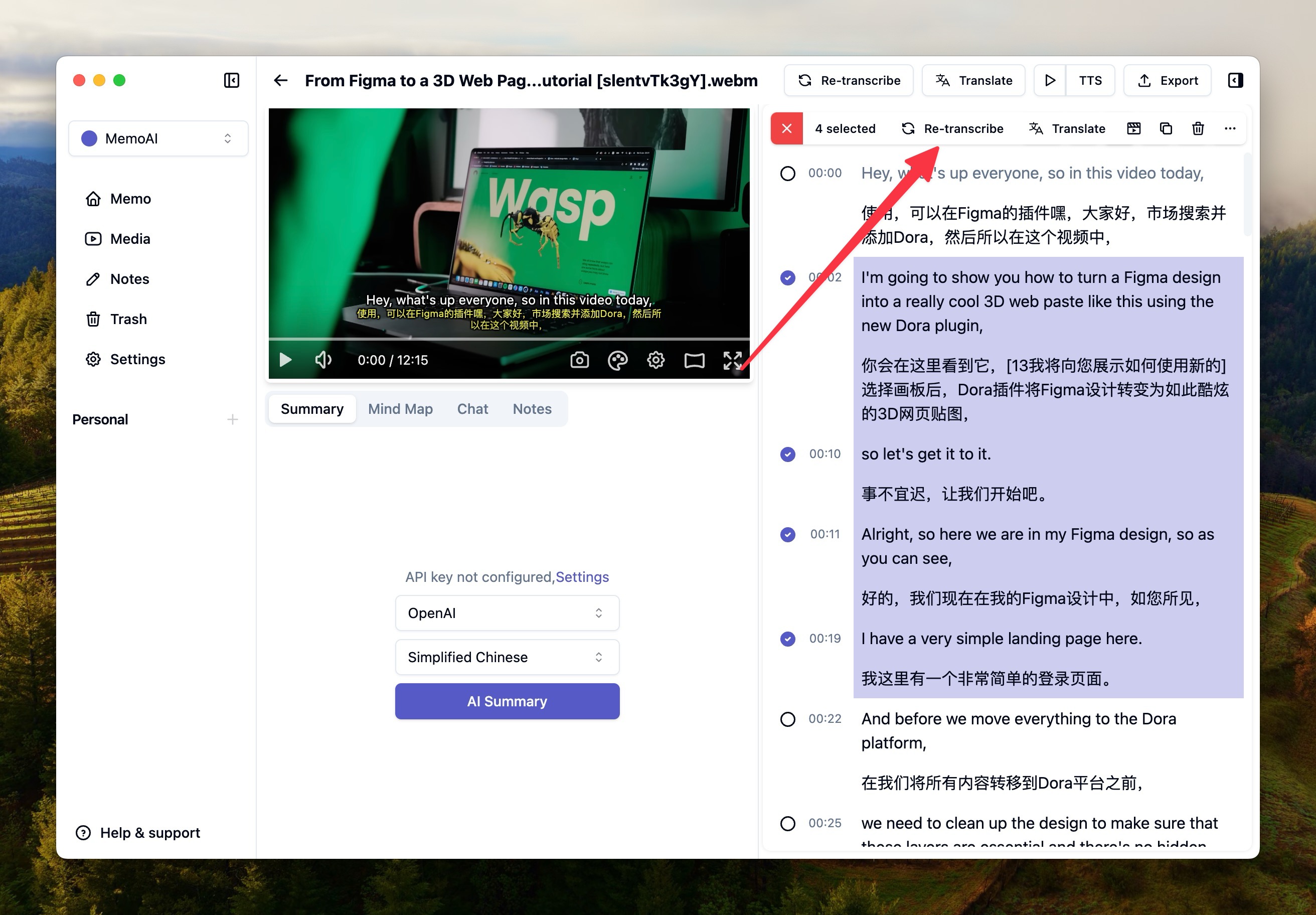Toggle checkbox for transcript segment 00:00
Viewport: 1316px width, 915px height.
click(x=788, y=173)
